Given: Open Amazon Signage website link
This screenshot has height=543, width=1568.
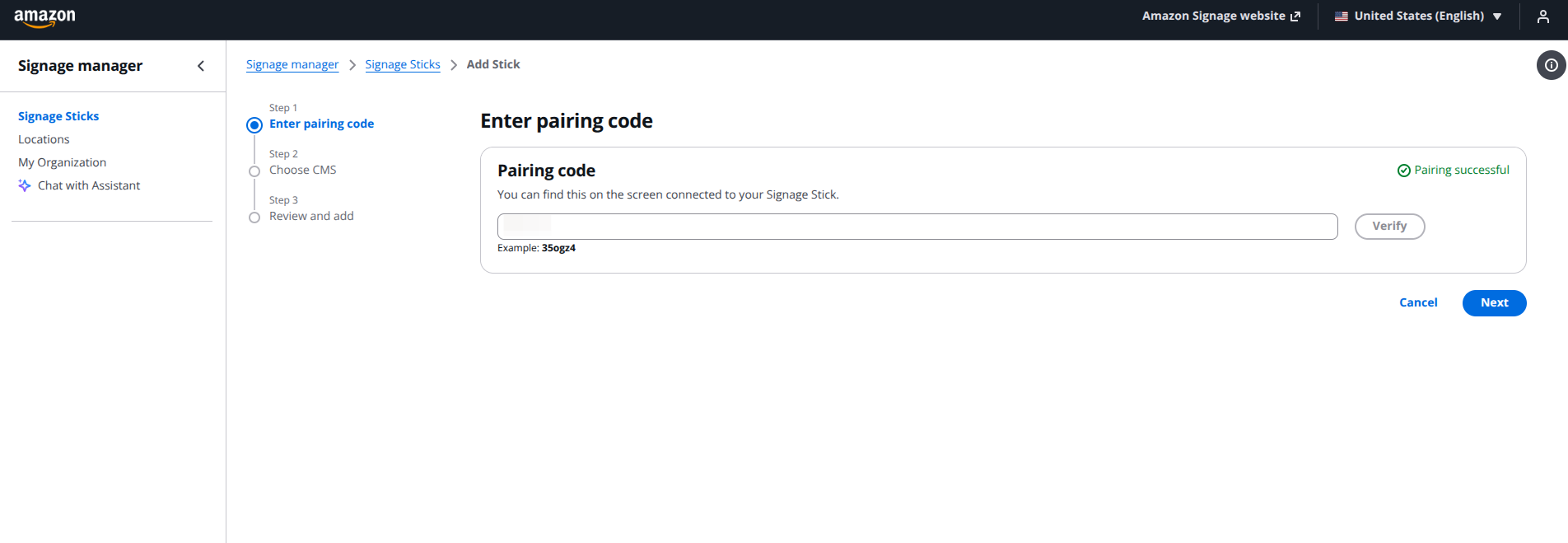Looking at the screenshot, I should tap(1220, 16).
